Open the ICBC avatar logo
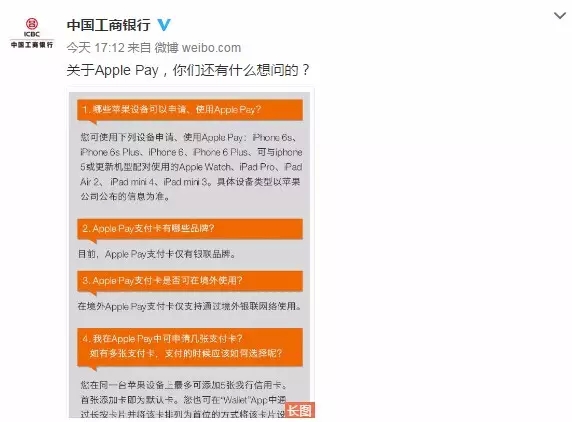 coord(32,33)
